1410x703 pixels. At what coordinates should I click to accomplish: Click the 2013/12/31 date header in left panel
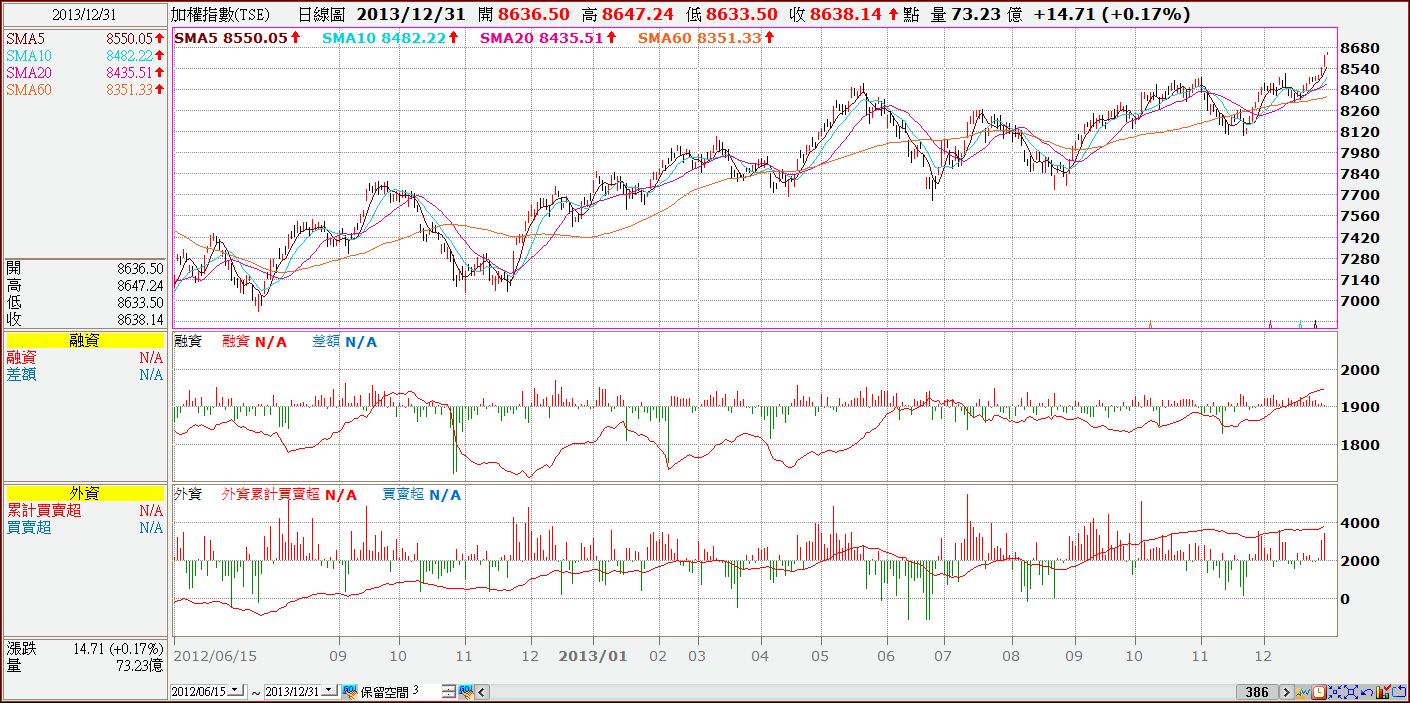pyautogui.click(x=85, y=14)
